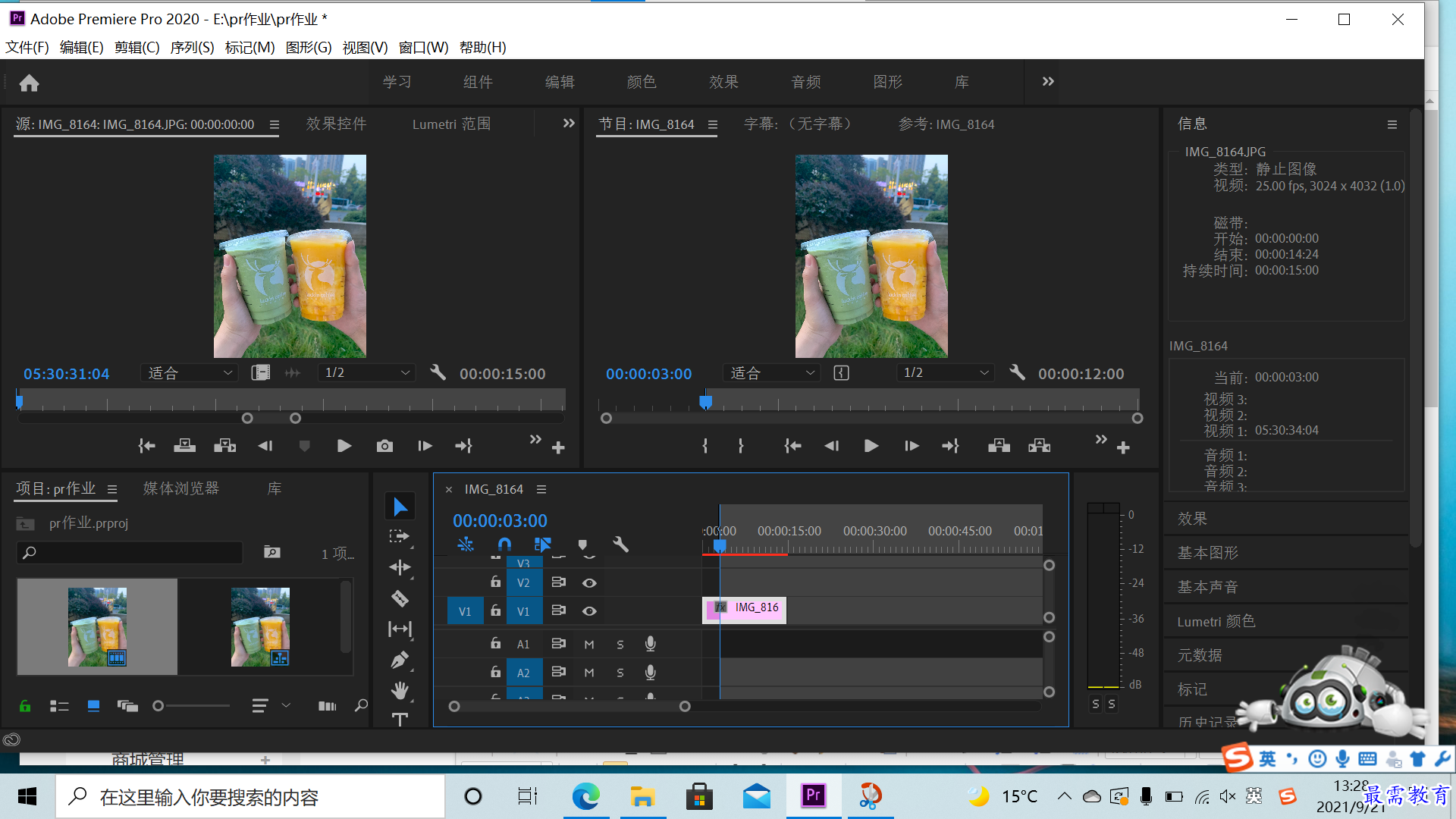Toggle lock on V1 track
This screenshot has width=1456, height=819.
tap(495, 610)
